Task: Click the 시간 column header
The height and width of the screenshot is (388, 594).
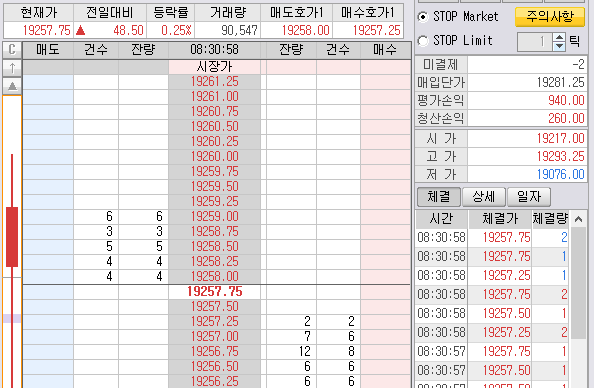Action: (441, 219)
